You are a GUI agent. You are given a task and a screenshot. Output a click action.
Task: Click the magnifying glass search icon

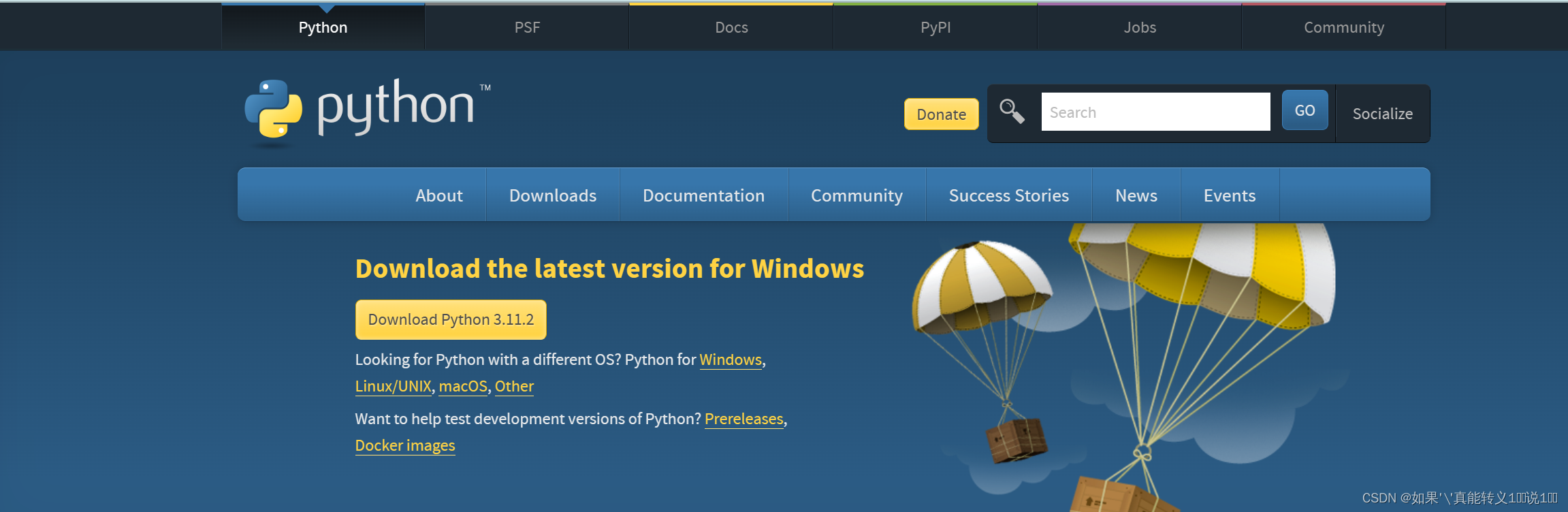tap(1012, 112)
